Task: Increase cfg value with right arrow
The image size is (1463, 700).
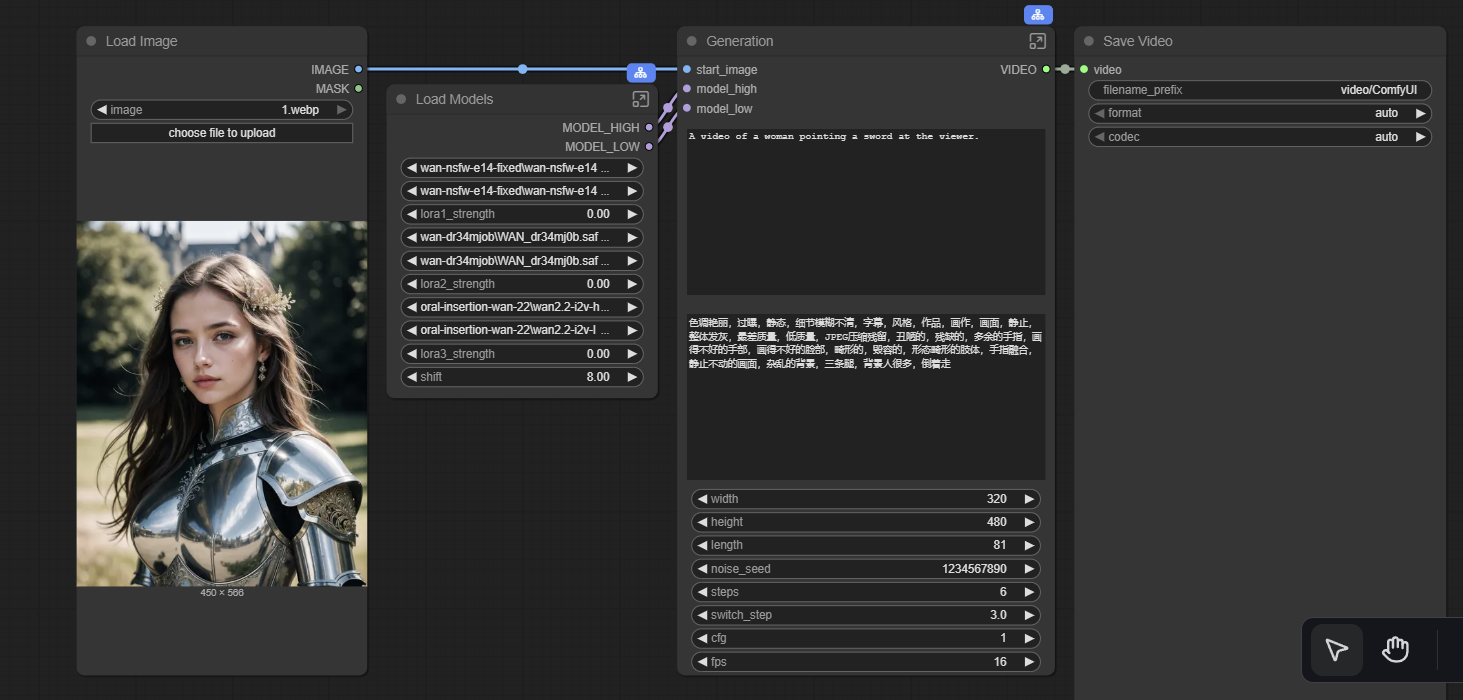Action: point(1029,638)
